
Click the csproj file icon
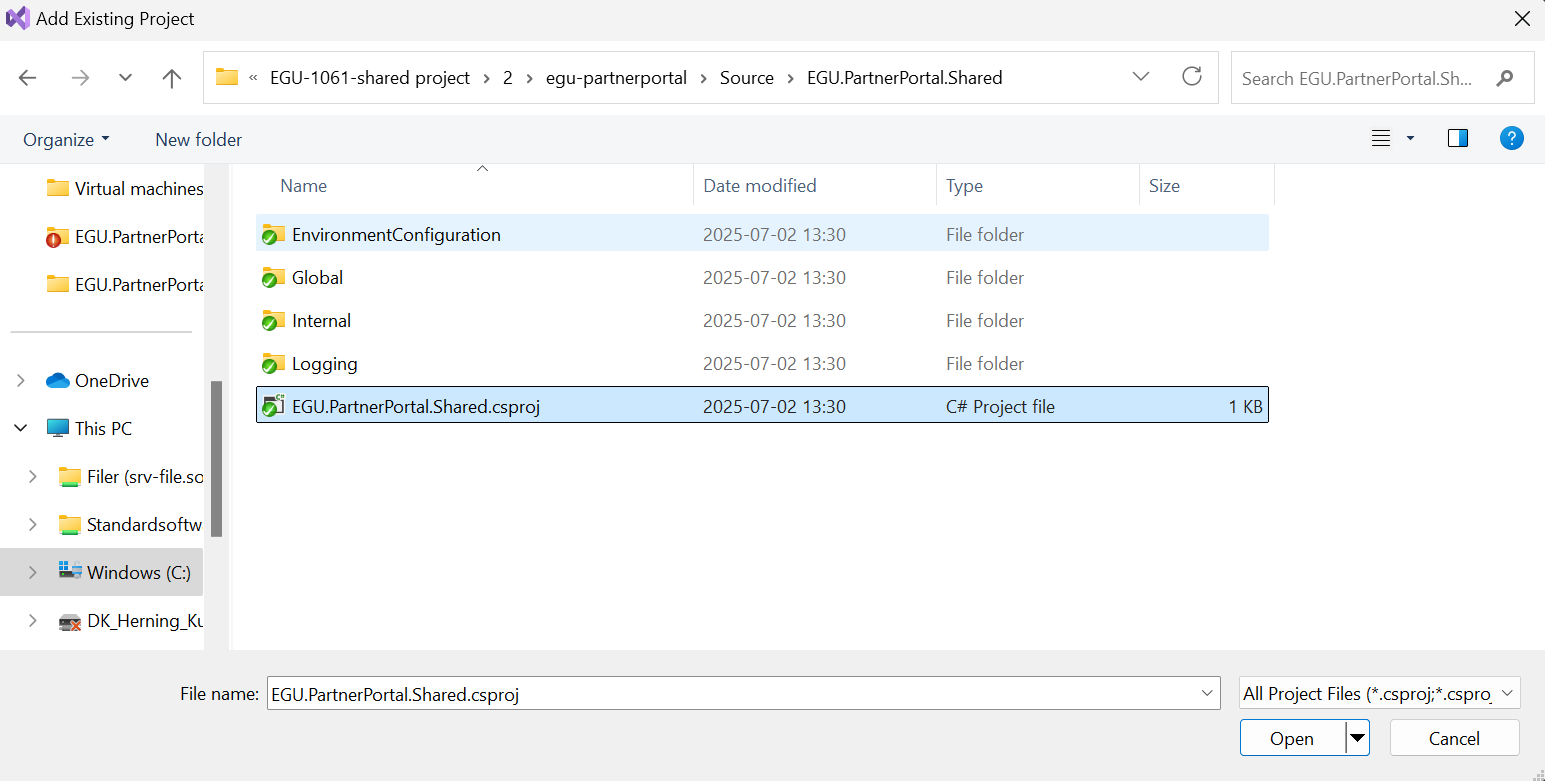point(273,406)
